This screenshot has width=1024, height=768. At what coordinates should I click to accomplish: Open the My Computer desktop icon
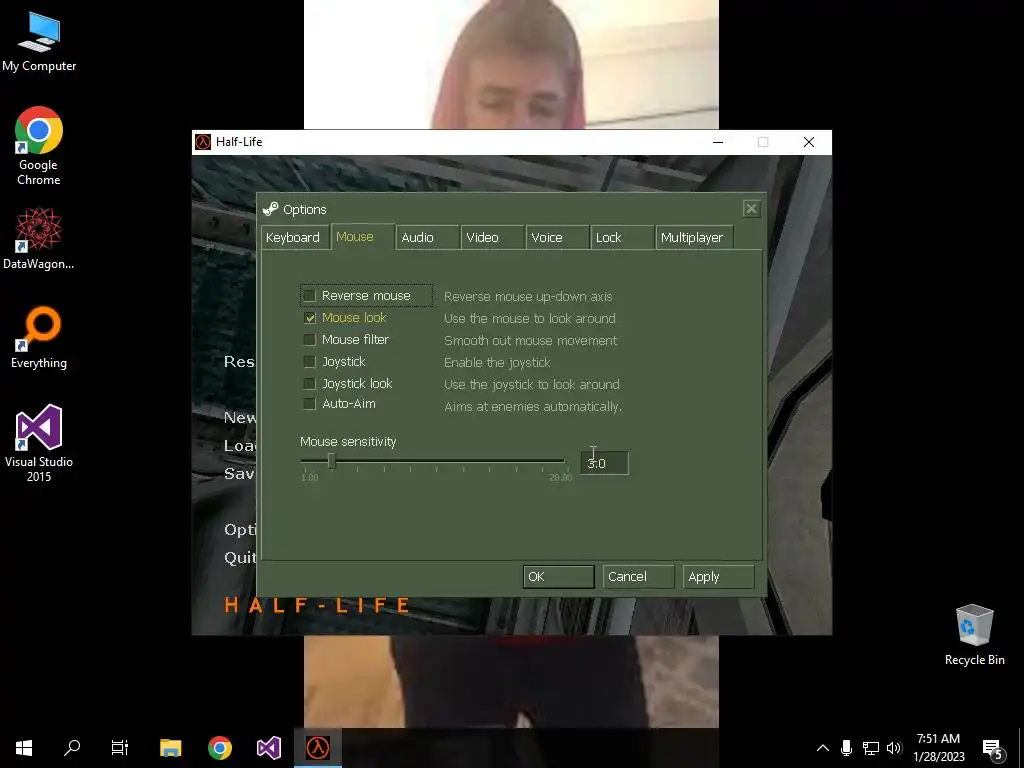[39, 42]
